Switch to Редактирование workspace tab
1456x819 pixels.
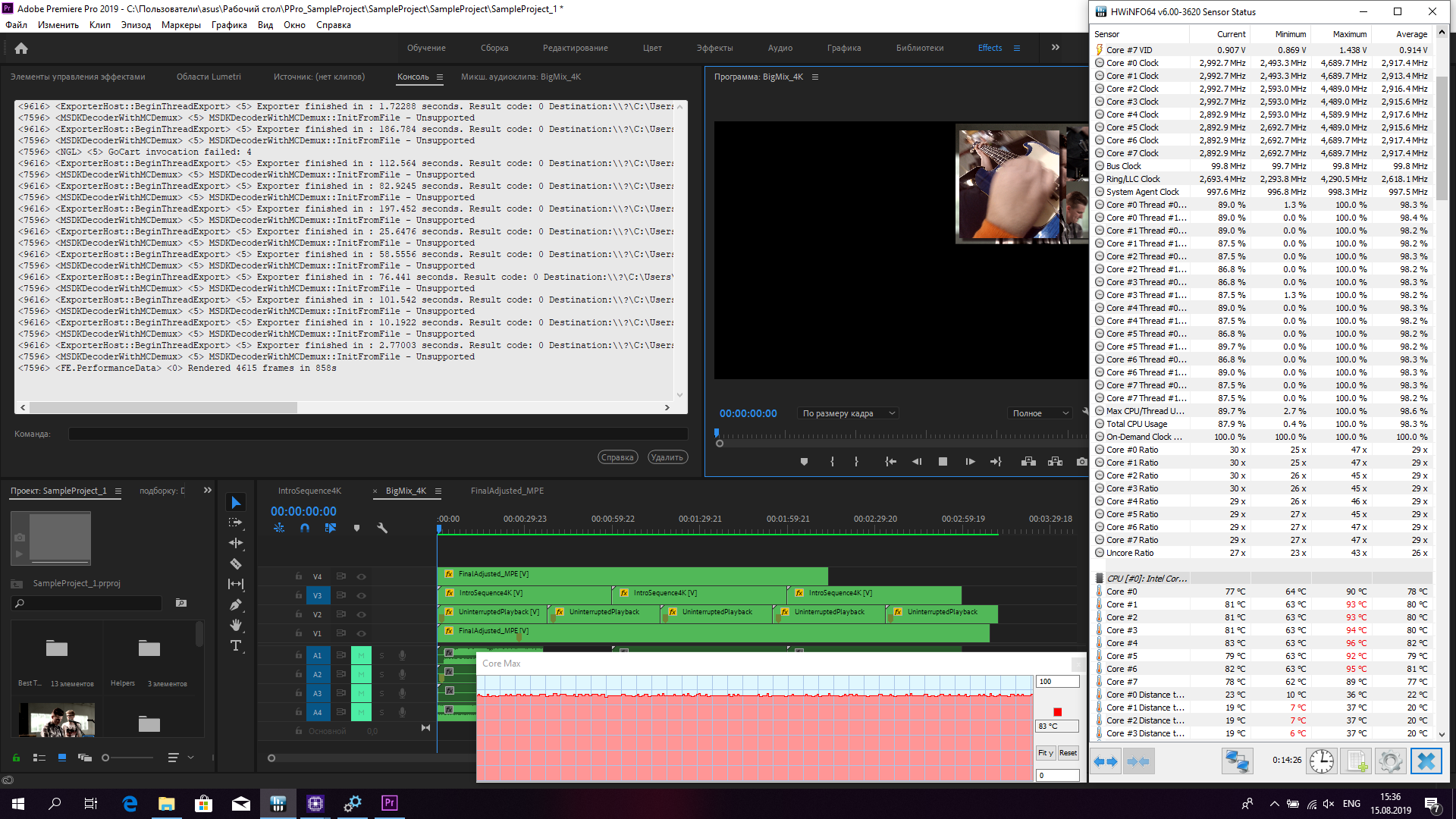(575, 48)
